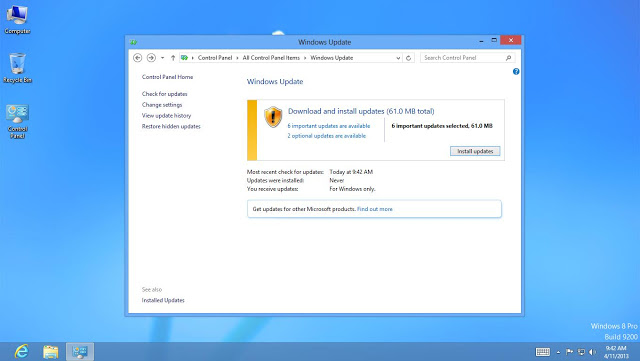
Task: Select All Control Panel Items breadcrumb
Action: click(x=271, y=58)
